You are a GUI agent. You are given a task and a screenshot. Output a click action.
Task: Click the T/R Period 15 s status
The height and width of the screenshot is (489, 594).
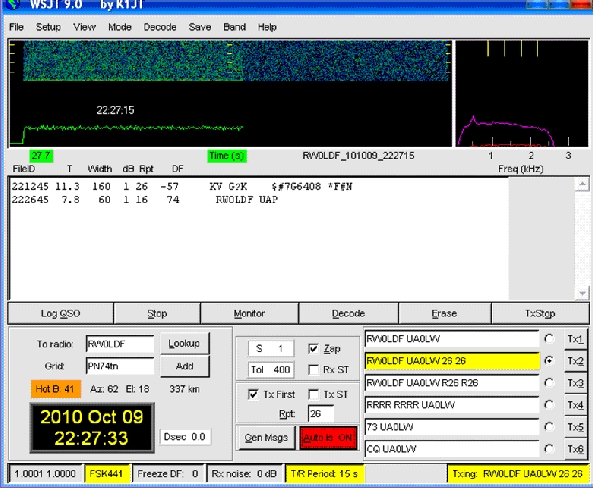click(324, 473)
